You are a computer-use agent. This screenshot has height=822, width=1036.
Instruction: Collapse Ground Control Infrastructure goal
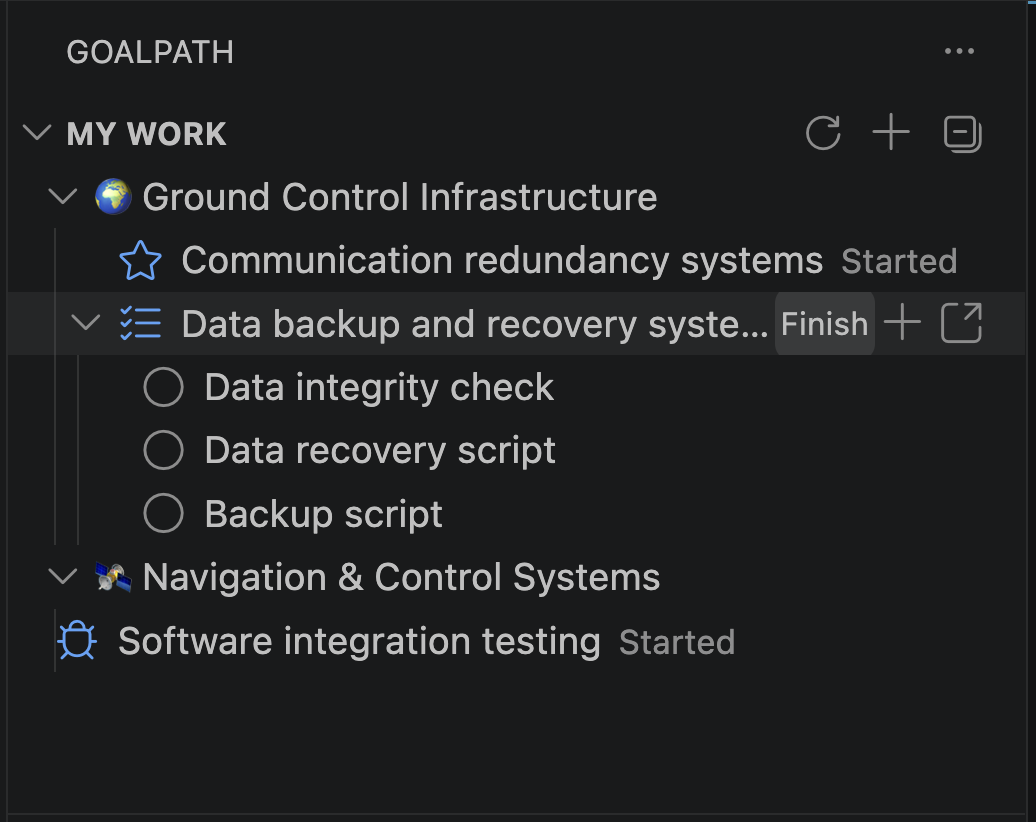pos(61,197)
